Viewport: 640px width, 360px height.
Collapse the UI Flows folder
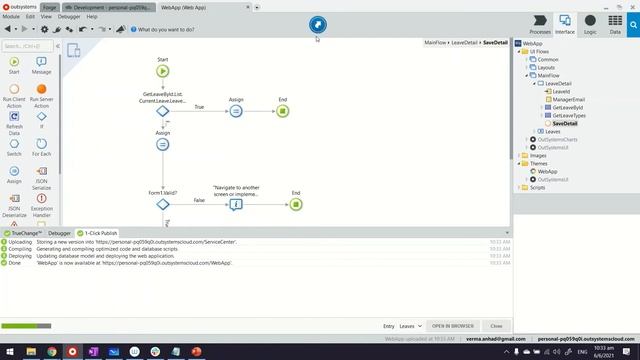coord(519,52)
